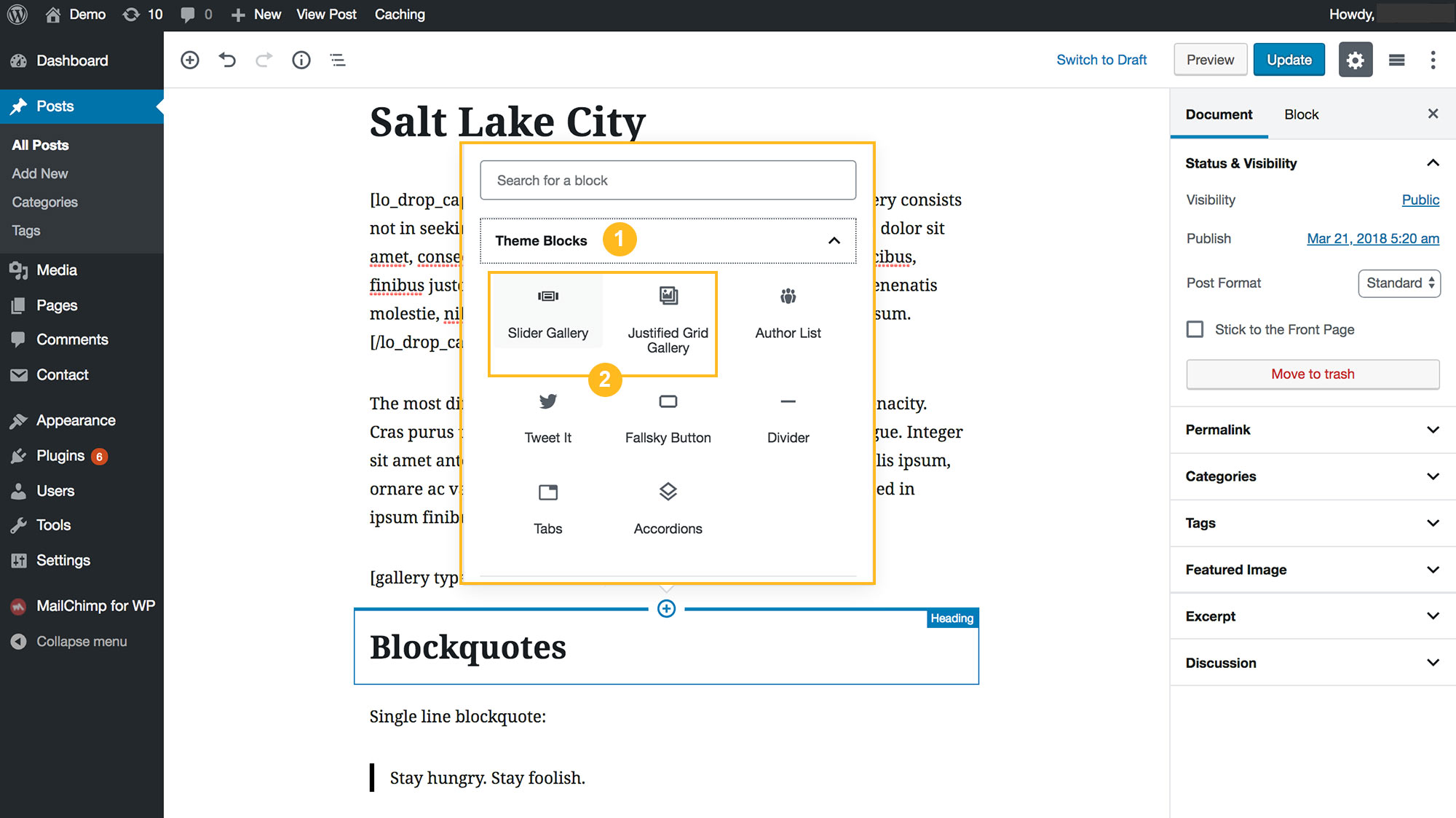Screen dimensions: 1456x818
Task: Click Move to trash
Action: [x=1313, y=374]
